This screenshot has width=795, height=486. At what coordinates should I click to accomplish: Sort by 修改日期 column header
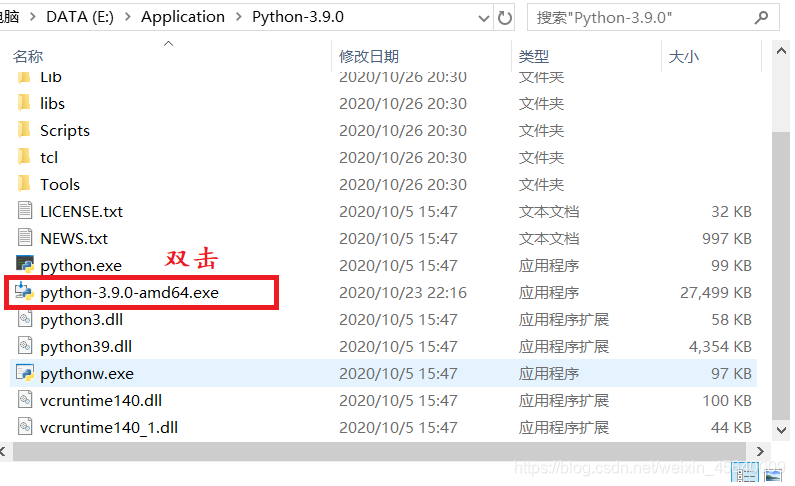(x=369, y=56)
